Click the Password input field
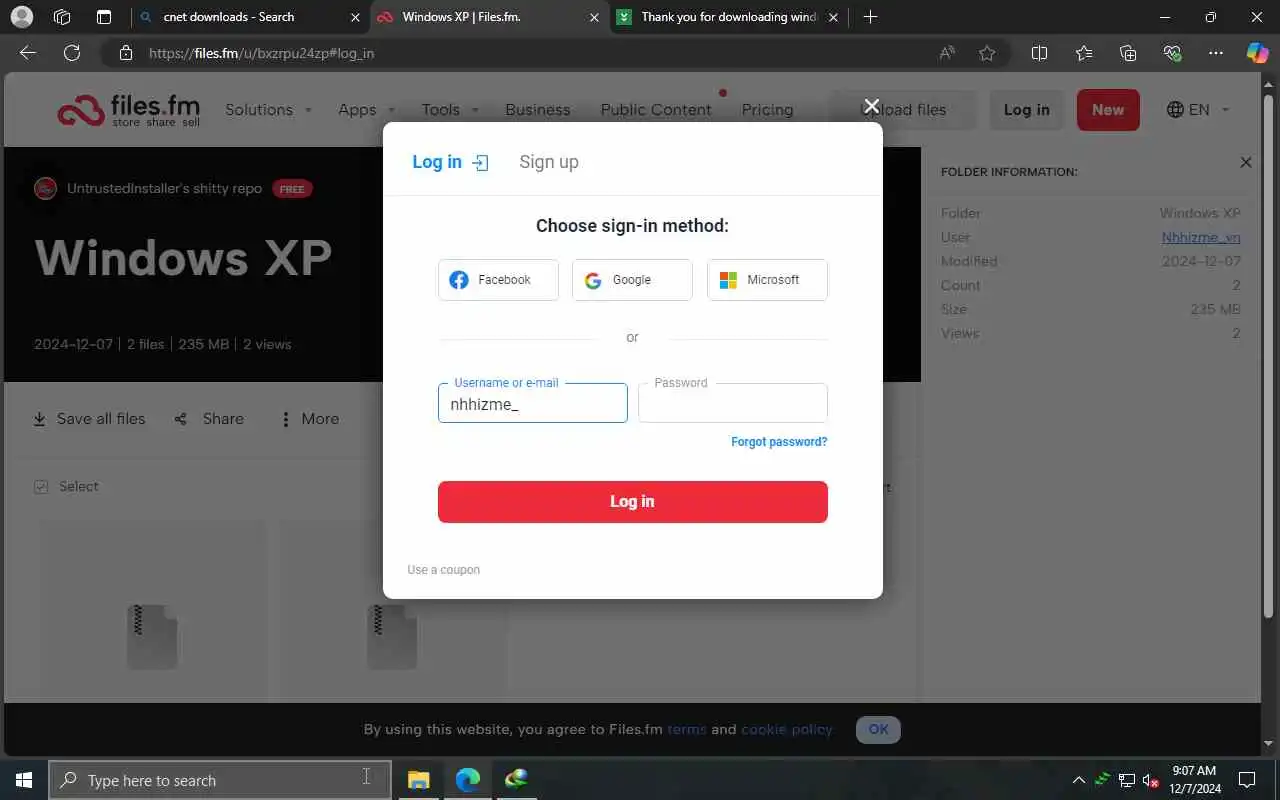 [732, 404]
